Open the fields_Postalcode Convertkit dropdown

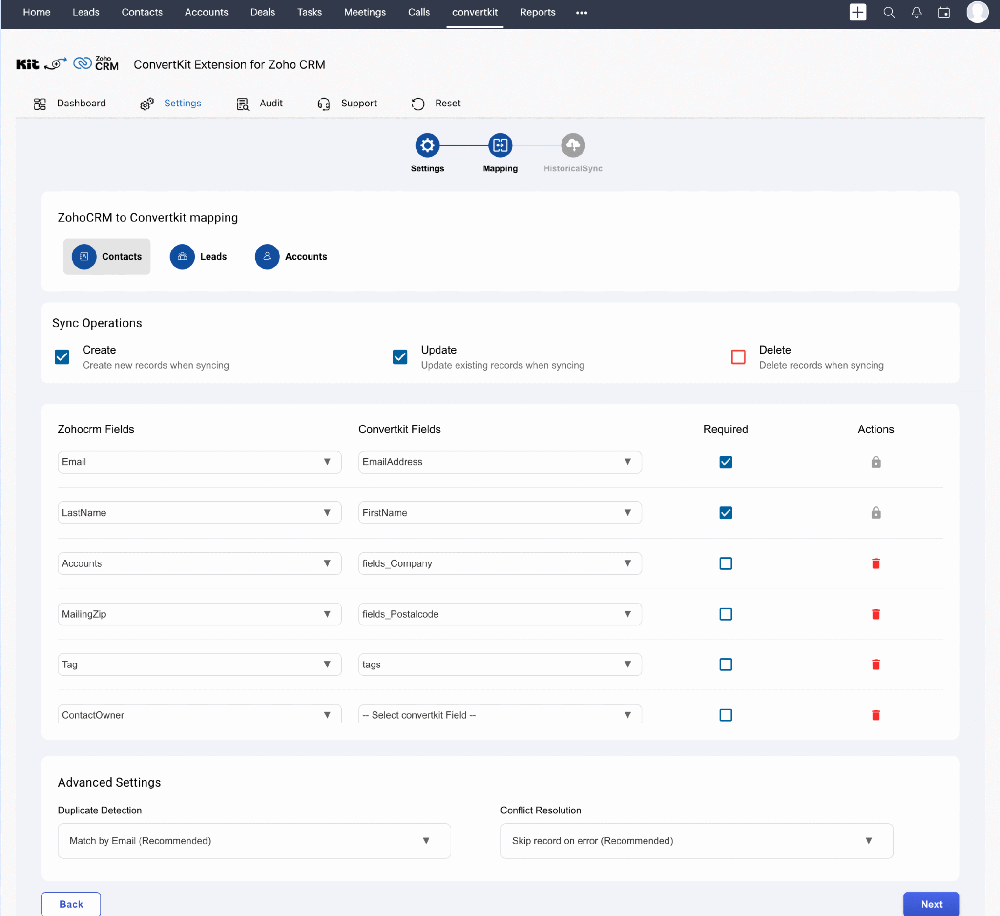pos(500,614)
